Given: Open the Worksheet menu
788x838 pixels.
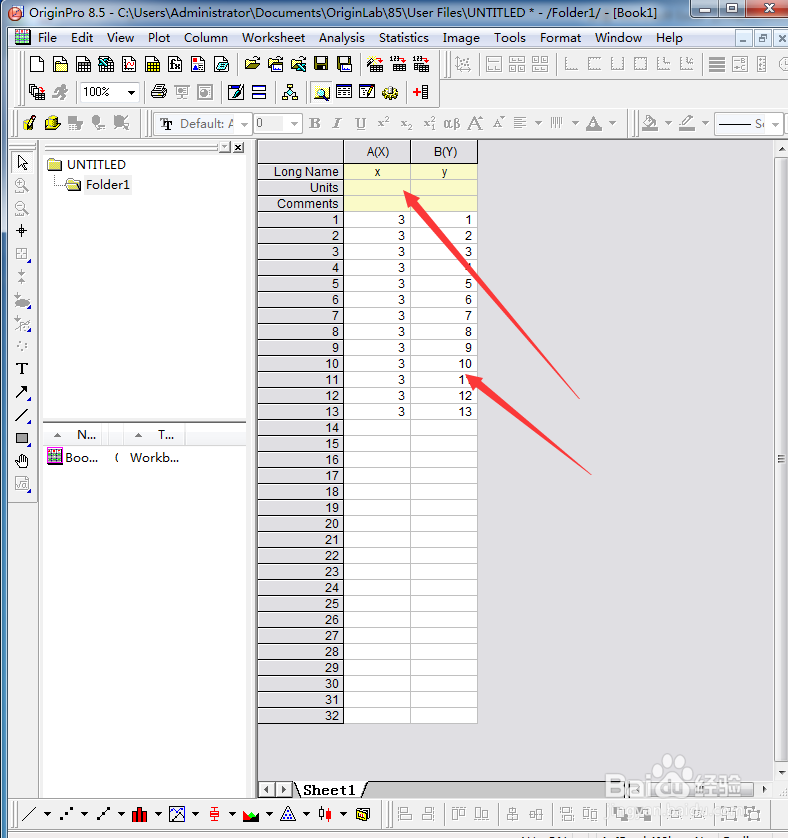Looking at the screenshot, I should point(273,38).
